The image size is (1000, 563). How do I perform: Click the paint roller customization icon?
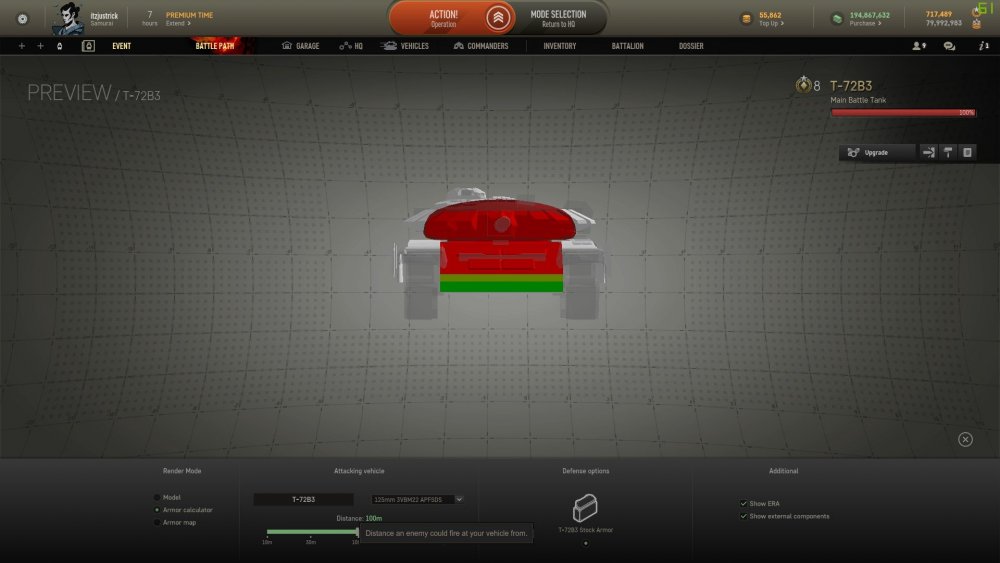click(948, 152)
